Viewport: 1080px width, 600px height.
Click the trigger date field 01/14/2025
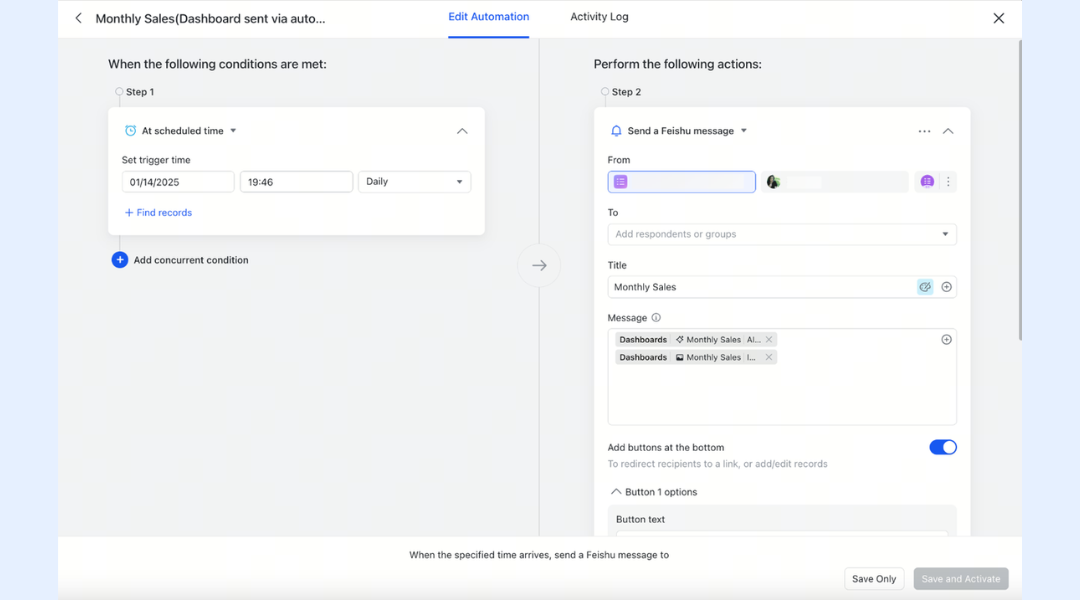[x=178, y=182]
